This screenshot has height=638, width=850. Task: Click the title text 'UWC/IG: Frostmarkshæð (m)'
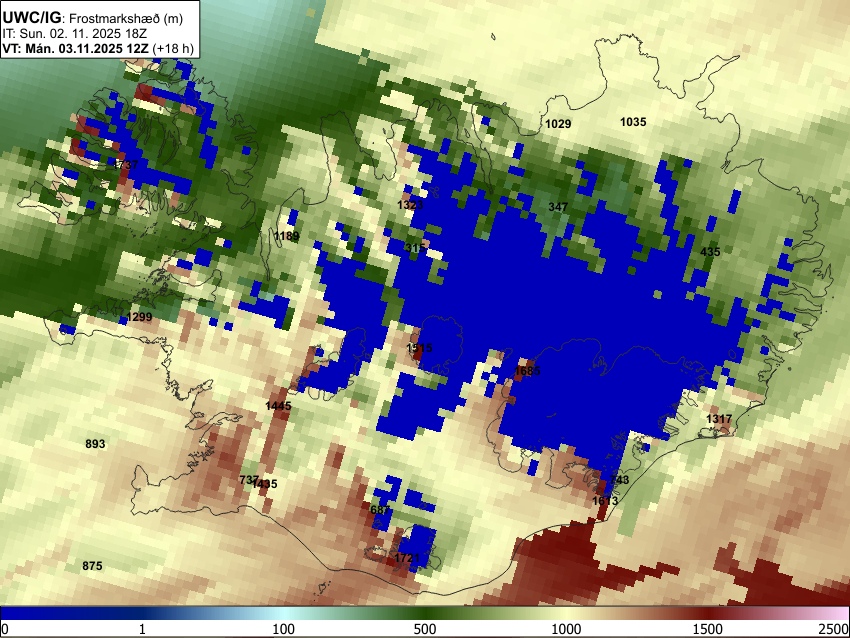[x=93, y=18]
